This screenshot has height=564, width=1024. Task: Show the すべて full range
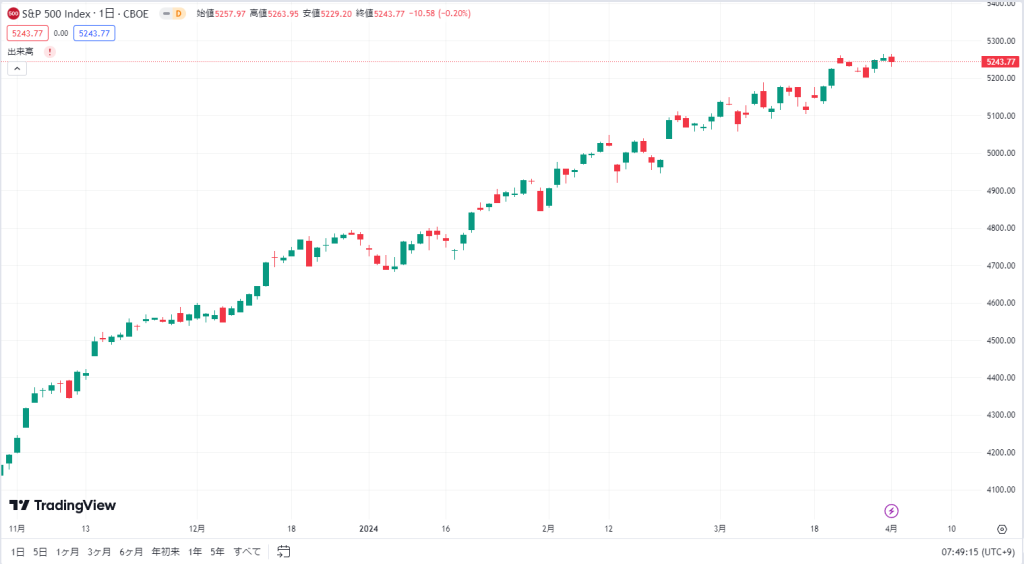point(247,552)
